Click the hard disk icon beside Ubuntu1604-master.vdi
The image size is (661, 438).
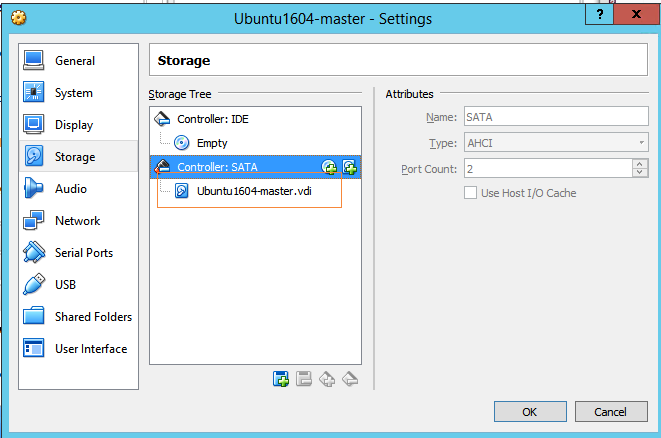coord(182,191)
